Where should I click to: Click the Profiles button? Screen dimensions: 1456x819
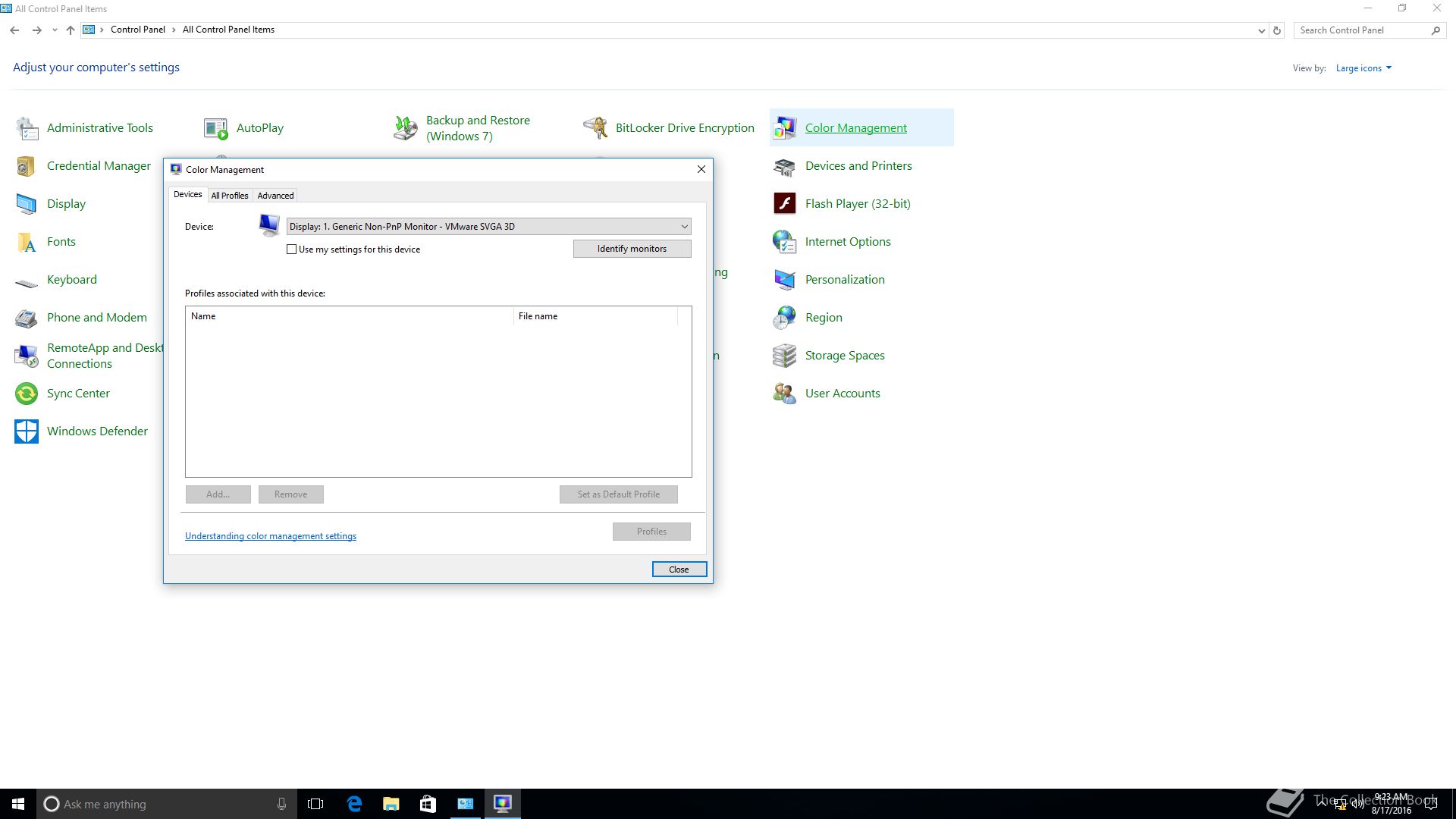[x=651, y=532]
